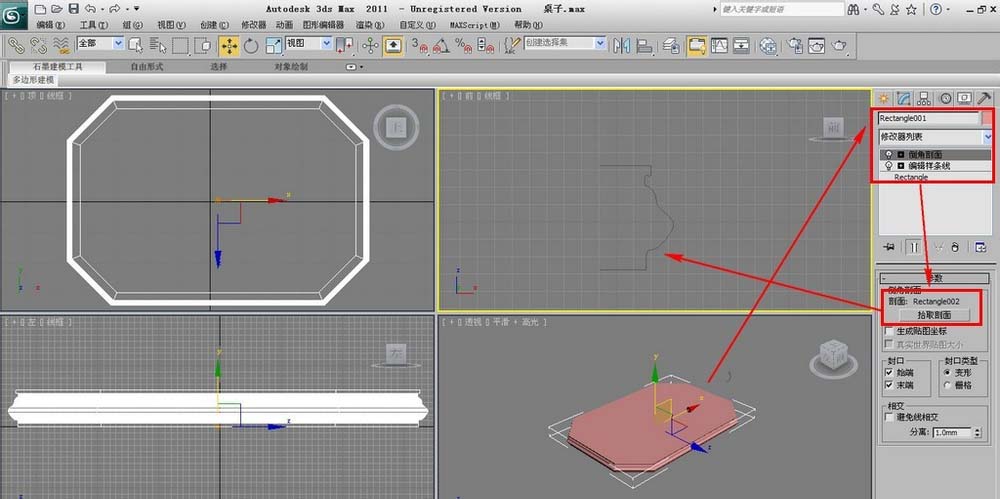Click the Undo arrow icon
The image size is (1000, 499).
pos(90,9)
